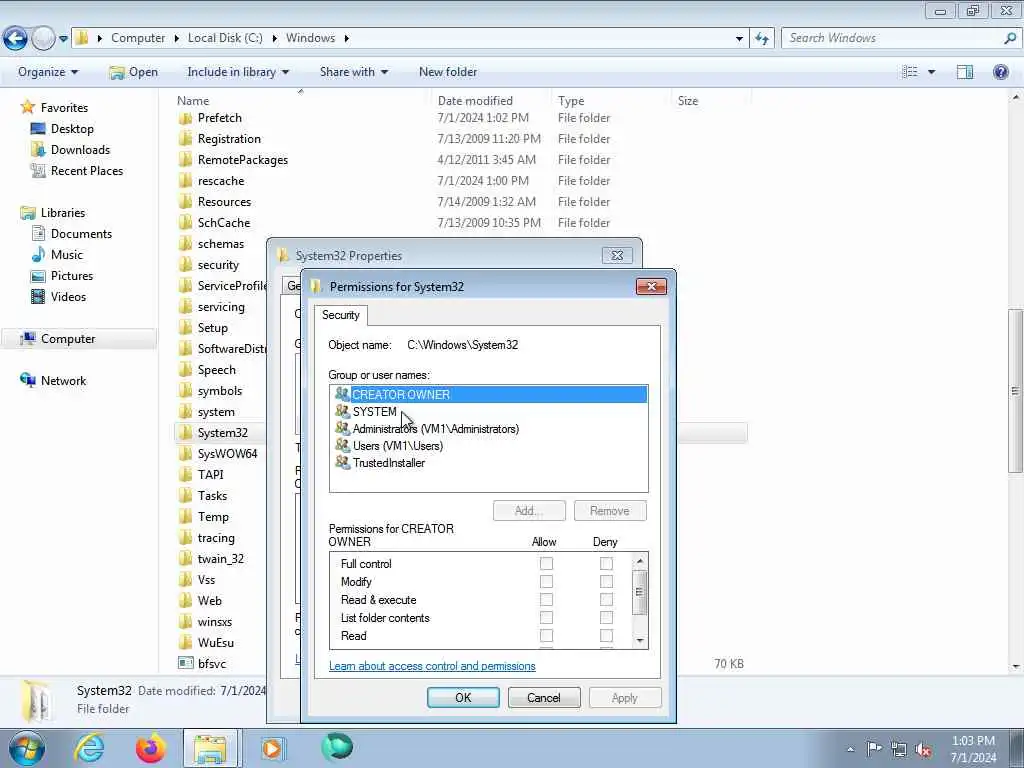Toggle the preview pane icon
The height and width of the screenshot is (768, 1024).
tap(965, 72)
